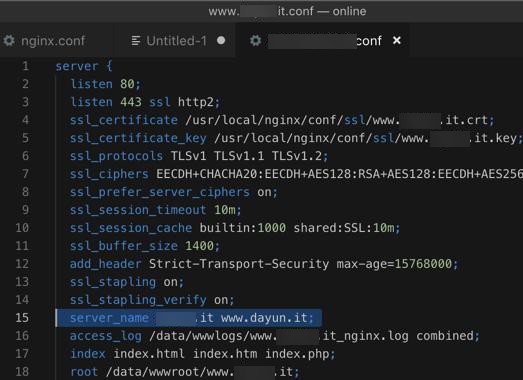
Task: Click 'ssl_prefer_server_ciphers on;' line
Action: (173, 192)
